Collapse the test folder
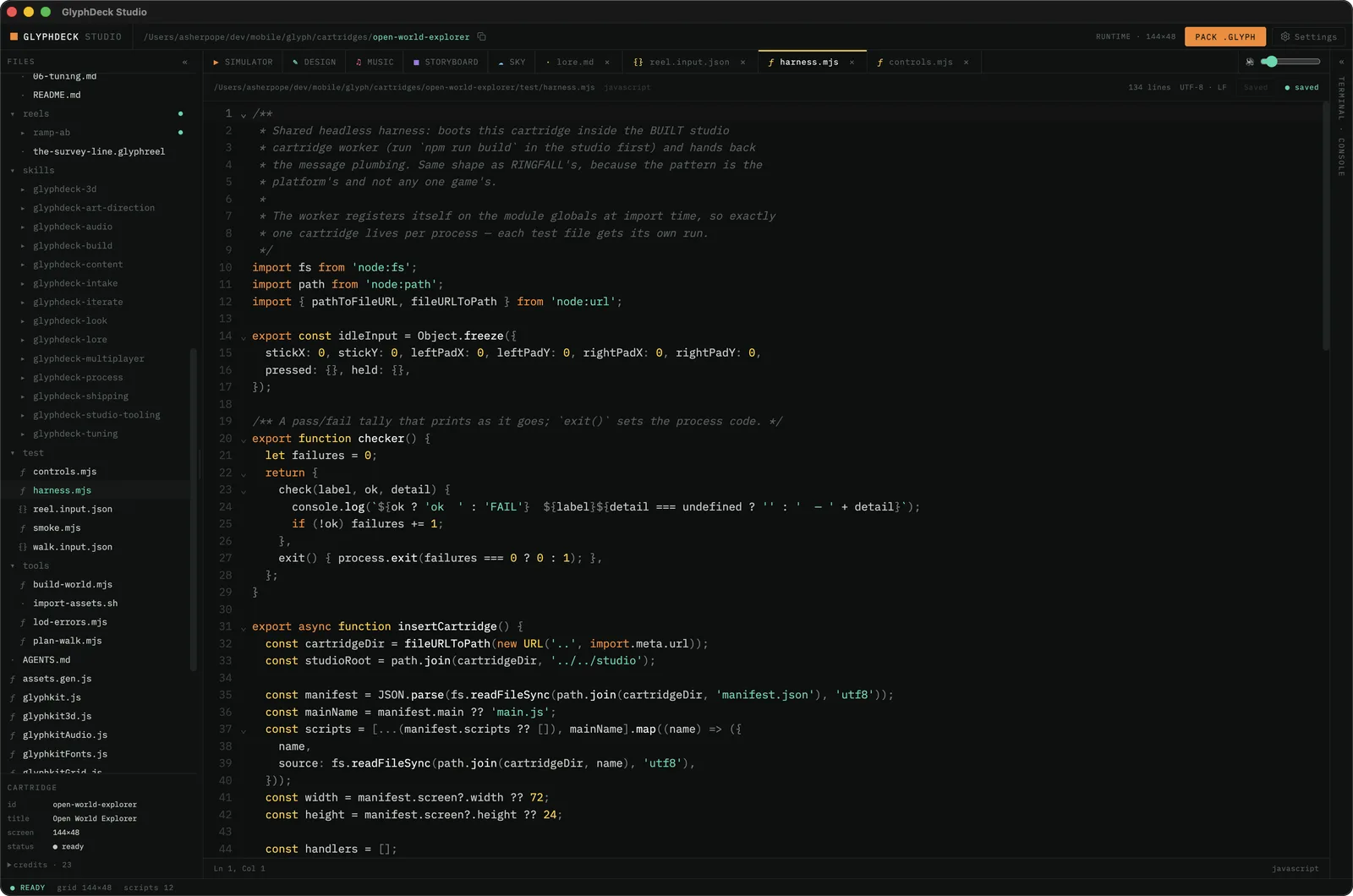 pos(13,453)
